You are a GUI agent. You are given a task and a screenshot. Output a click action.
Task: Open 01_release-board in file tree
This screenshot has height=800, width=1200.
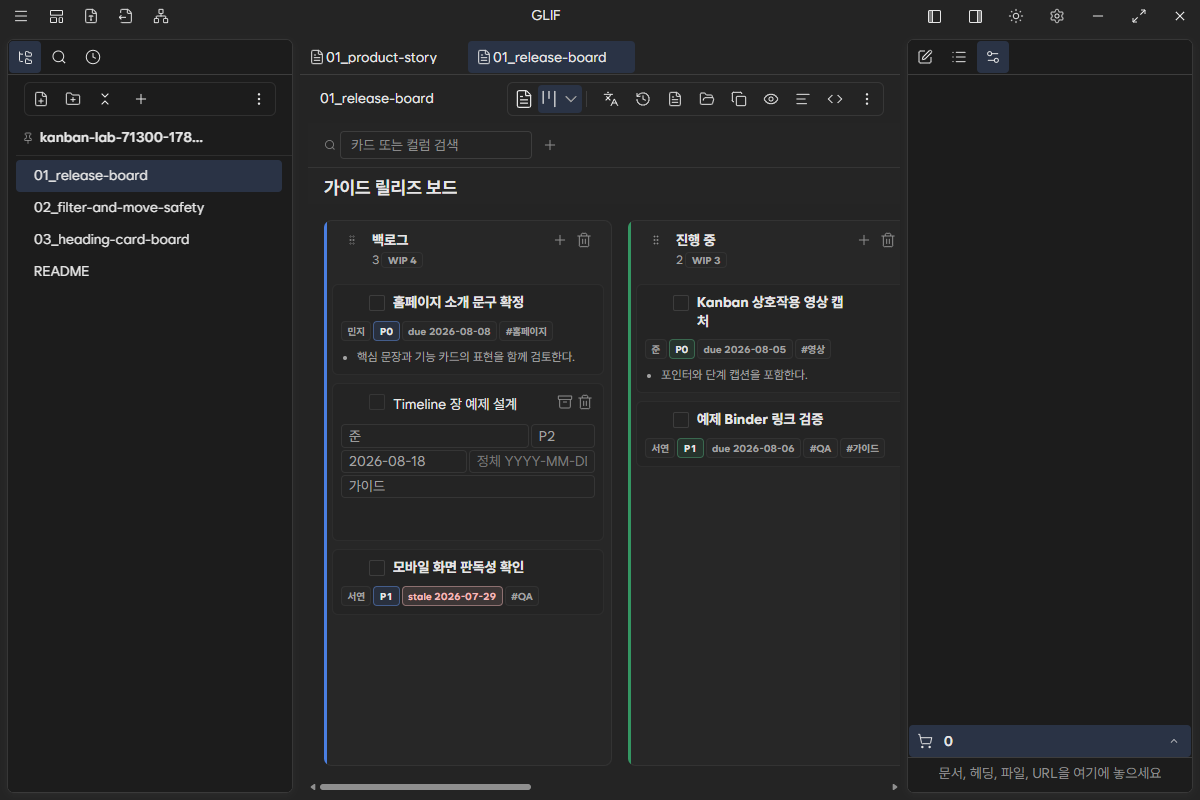(x=149, y=175)
